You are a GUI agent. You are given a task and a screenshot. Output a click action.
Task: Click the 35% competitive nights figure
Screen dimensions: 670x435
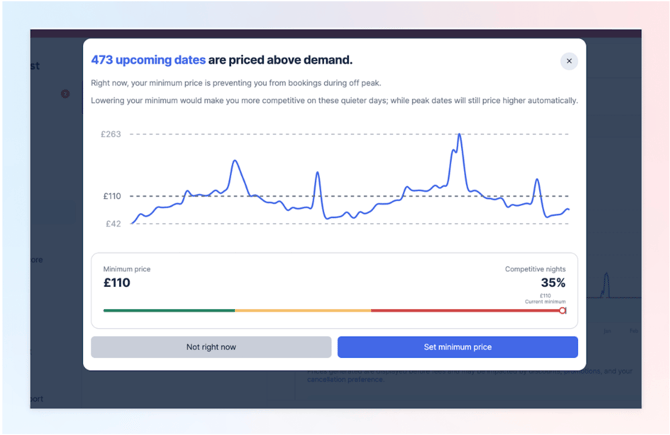point(553,283)
